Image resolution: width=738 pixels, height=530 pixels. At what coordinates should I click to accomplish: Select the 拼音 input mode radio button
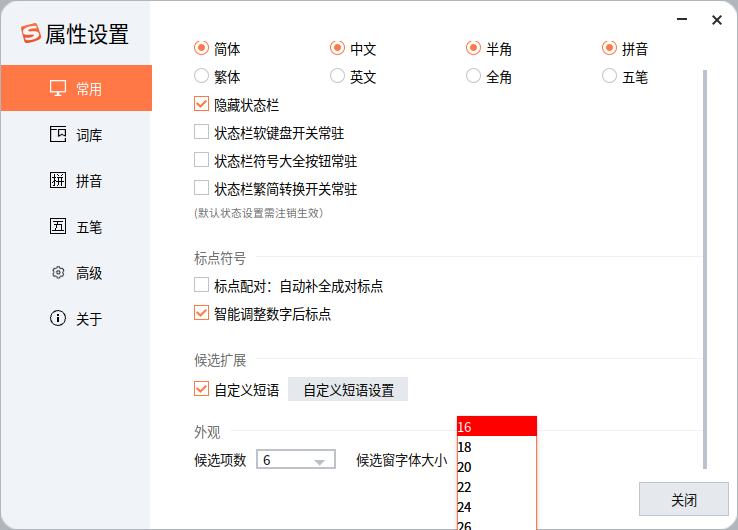tap(609, 48)
